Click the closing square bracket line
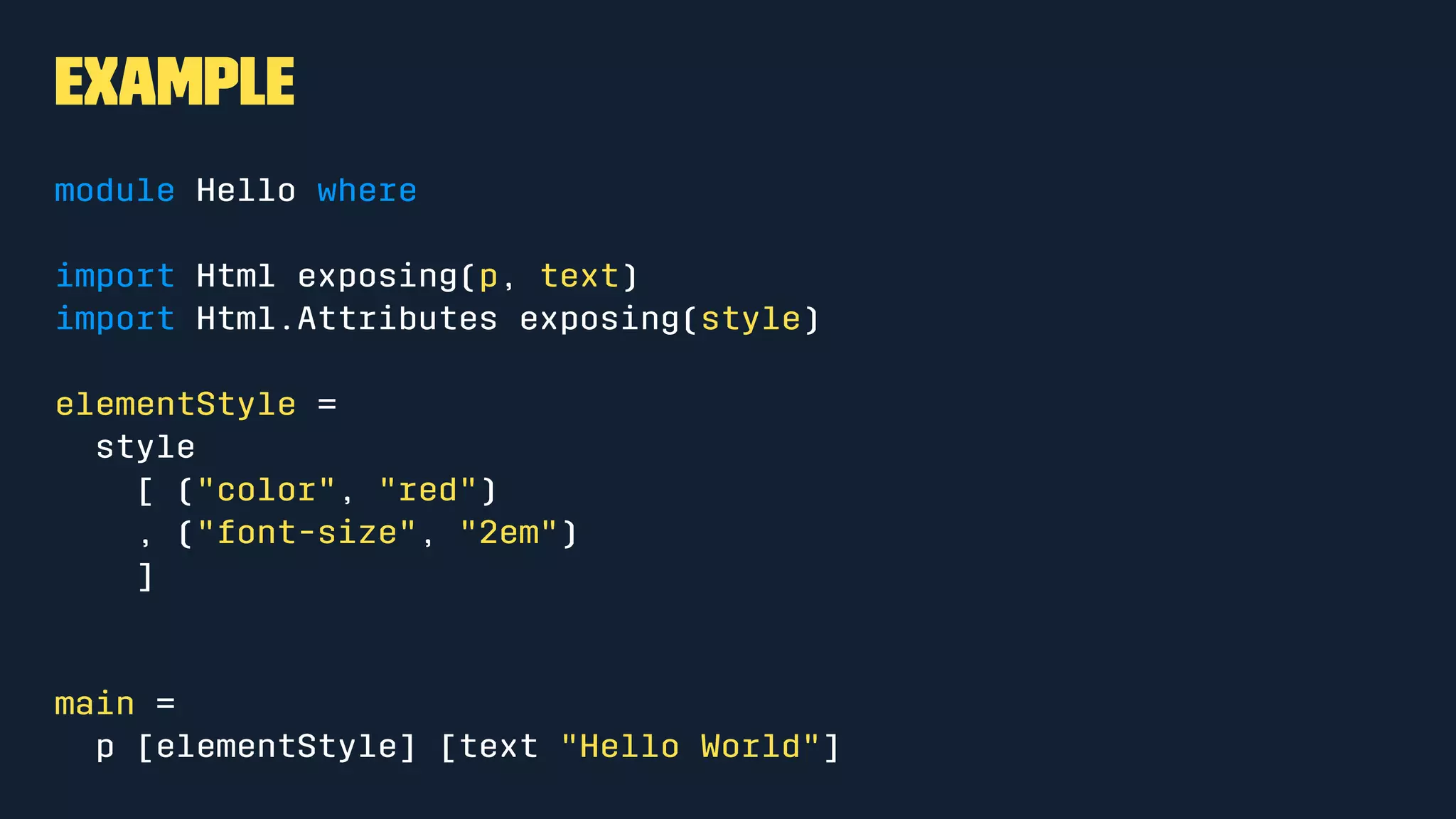 point(145,577)
